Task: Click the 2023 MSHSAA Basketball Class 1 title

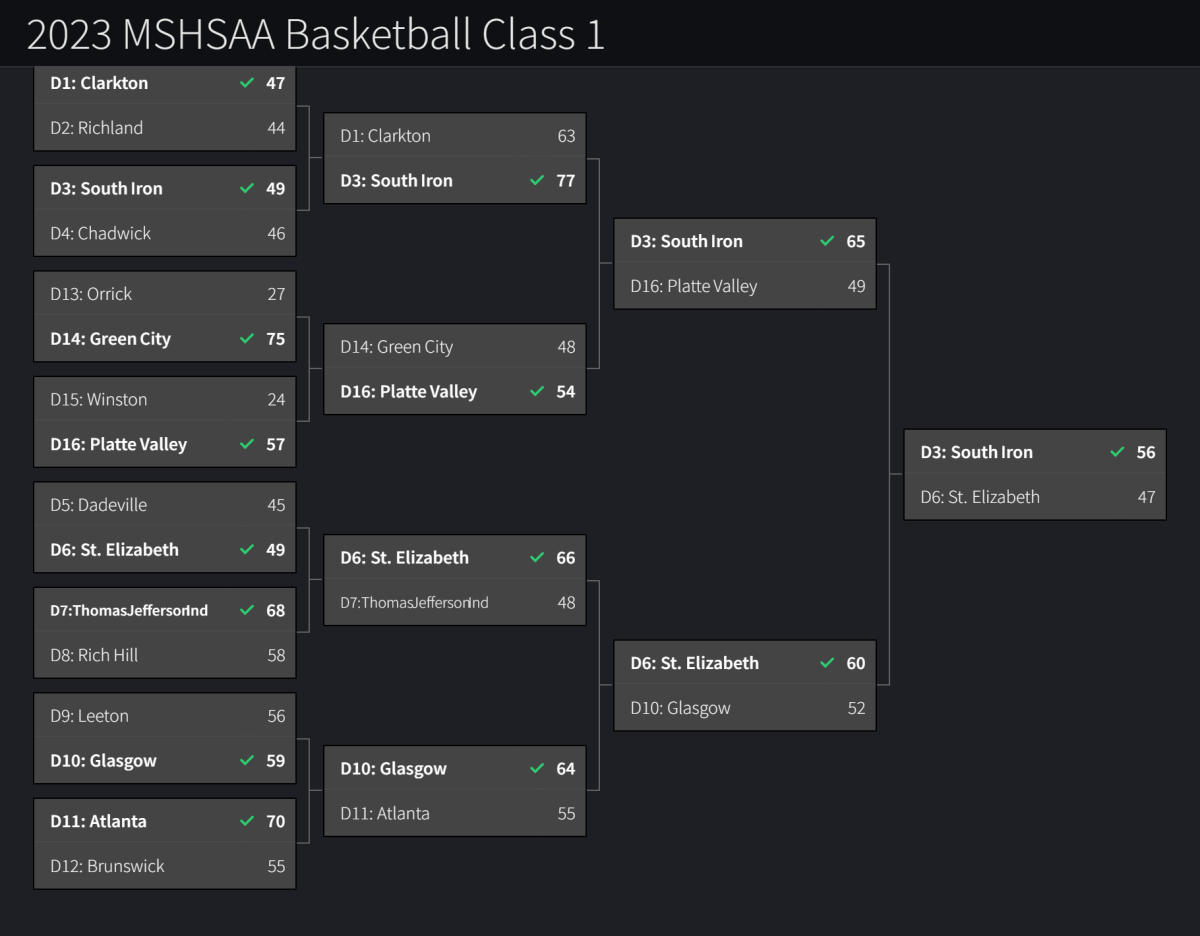Action: click(316, 34)
